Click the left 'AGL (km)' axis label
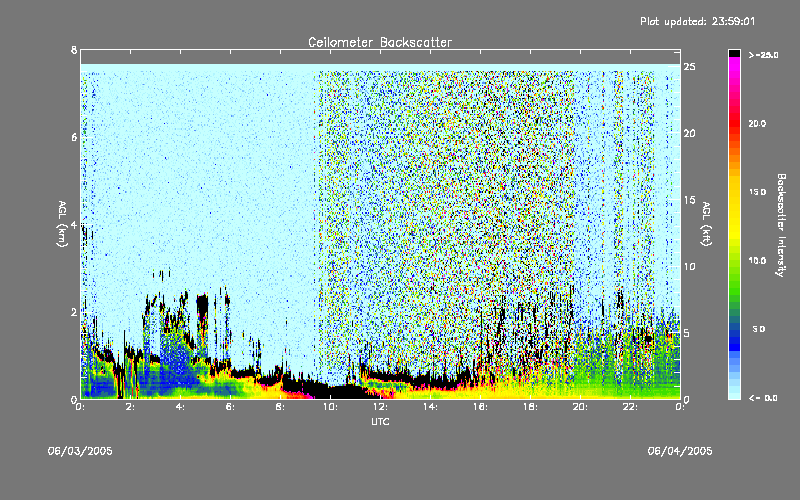The height and width of the screenshot is (500, 800). coord(62,224)
